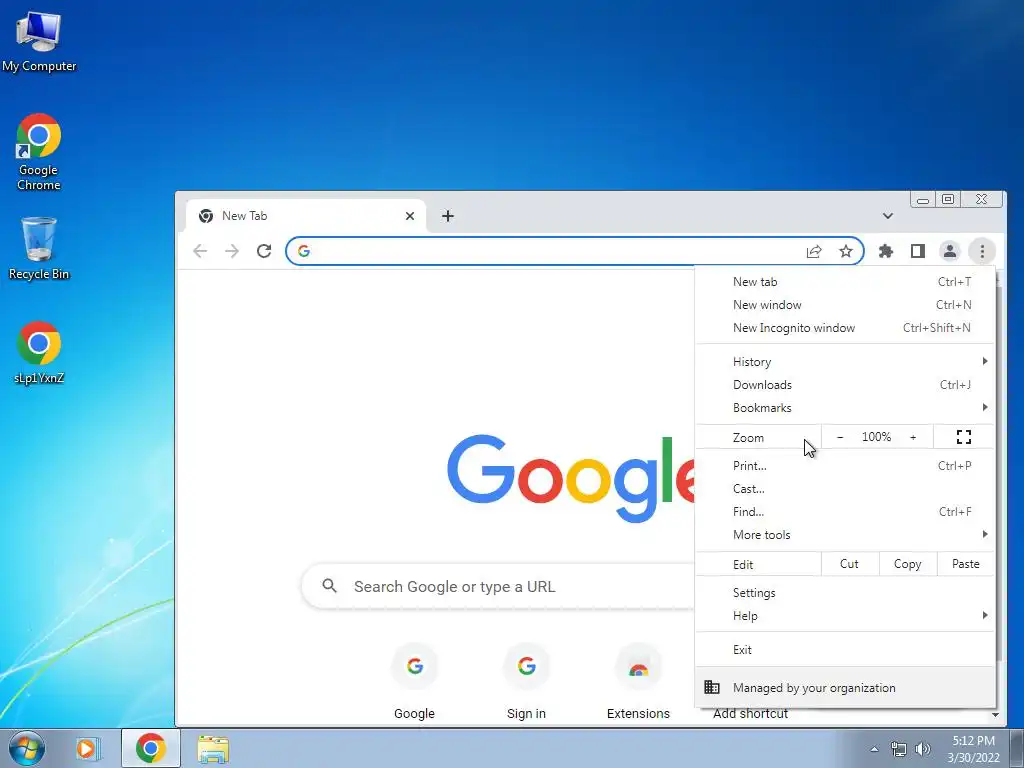Click the Search Google or type a URL box

pyautogui.click(x=500, y=586)
